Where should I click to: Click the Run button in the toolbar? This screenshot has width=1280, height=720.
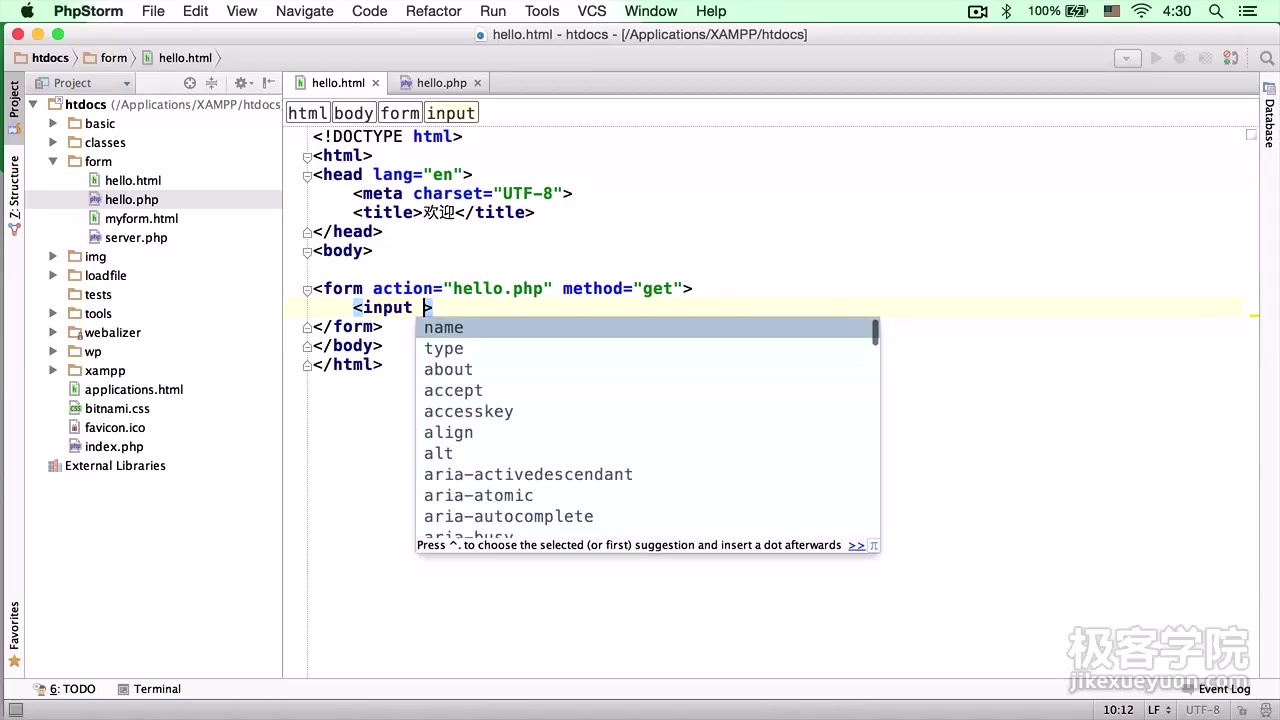tap(1156, 58)
